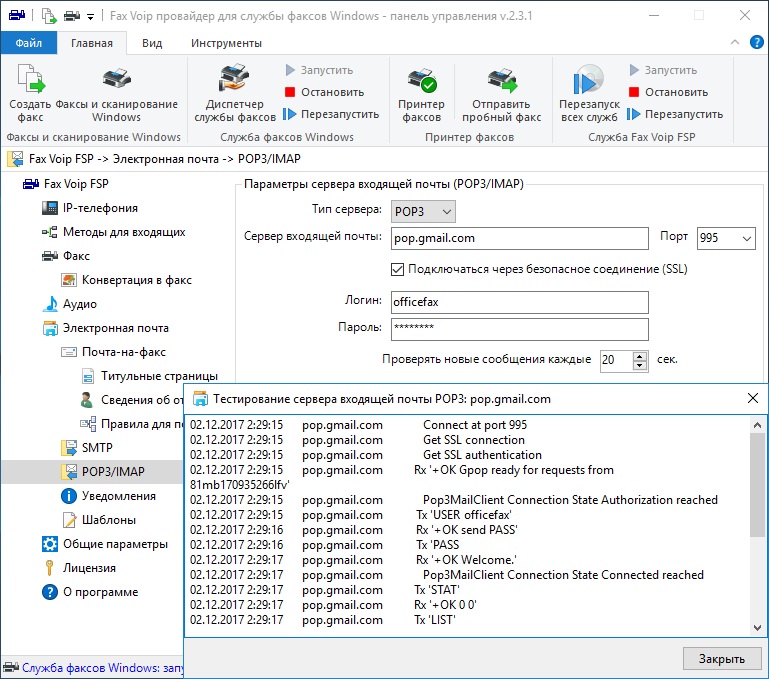Select Электронная почта tree node
Viewport: 769px width, 679px height.
[x=105, y=328]
